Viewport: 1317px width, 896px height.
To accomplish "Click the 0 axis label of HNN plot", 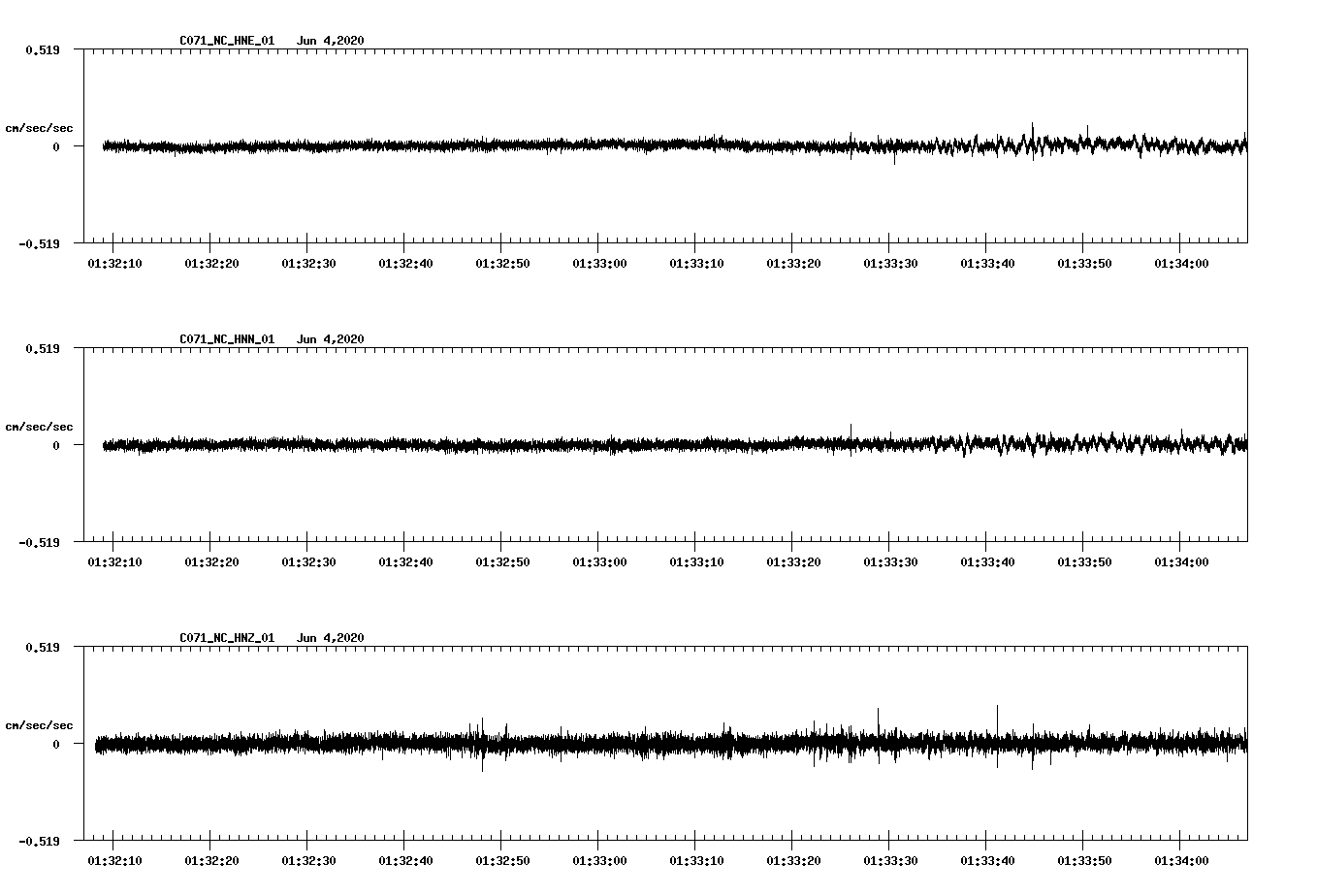I will [x=56, y=445].
